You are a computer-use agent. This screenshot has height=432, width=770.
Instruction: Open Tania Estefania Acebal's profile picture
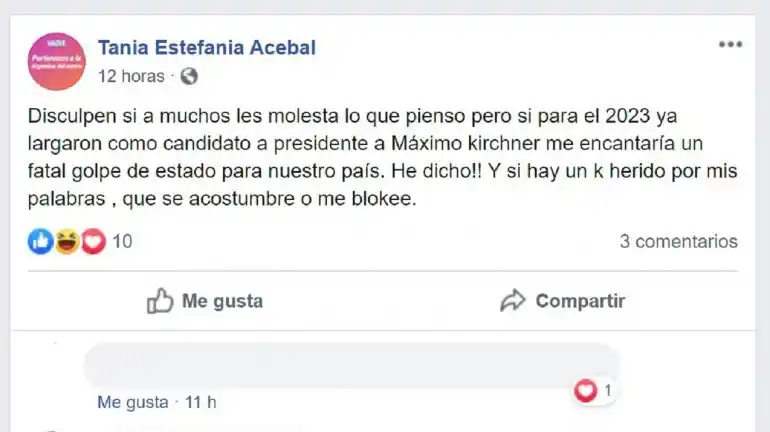[57, 61]
